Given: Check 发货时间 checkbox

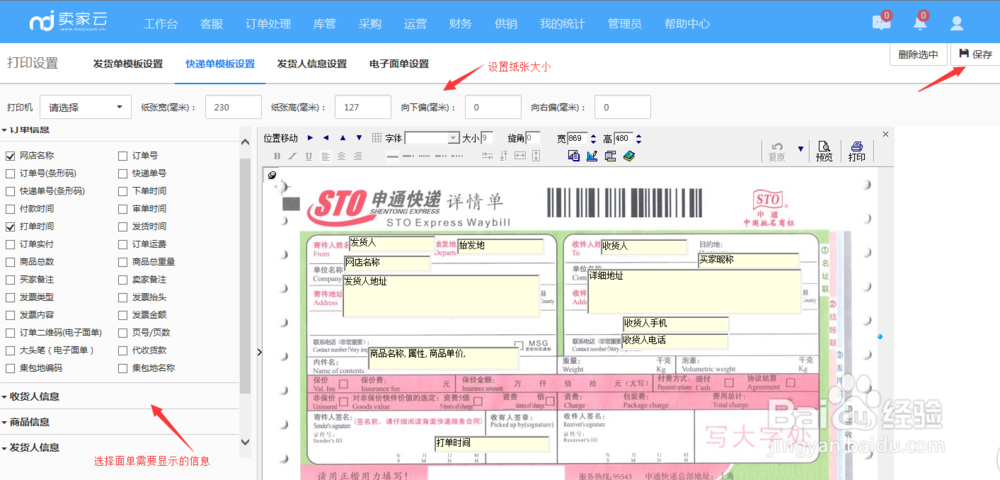Looking at the screenshot, I should [x=123, y=226].
